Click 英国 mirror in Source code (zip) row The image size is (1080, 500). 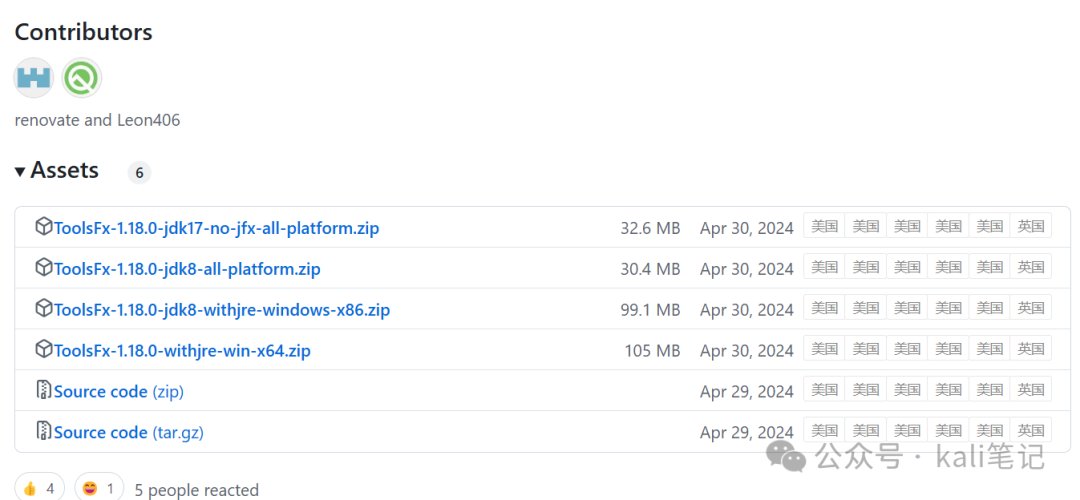(1030, 390)
